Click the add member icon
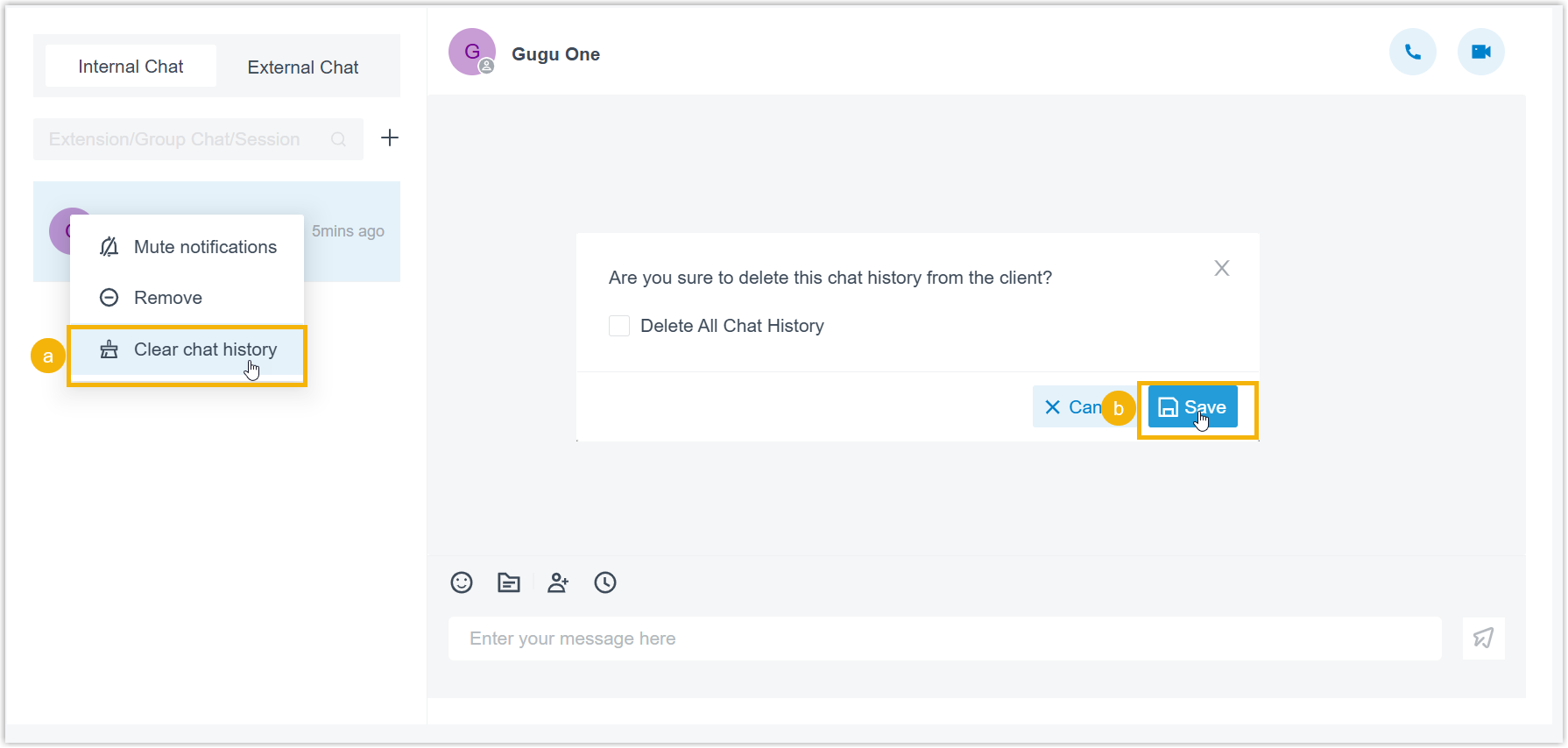The image size is (1568, 748). pos(558,582)
